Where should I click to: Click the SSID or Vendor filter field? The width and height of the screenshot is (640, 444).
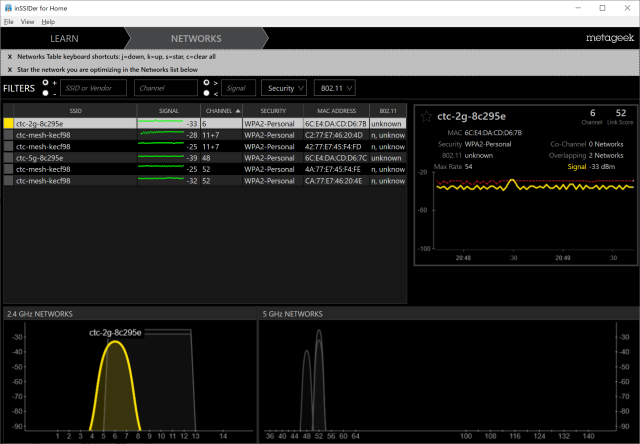pyautogui.click(x=93, y=88)
